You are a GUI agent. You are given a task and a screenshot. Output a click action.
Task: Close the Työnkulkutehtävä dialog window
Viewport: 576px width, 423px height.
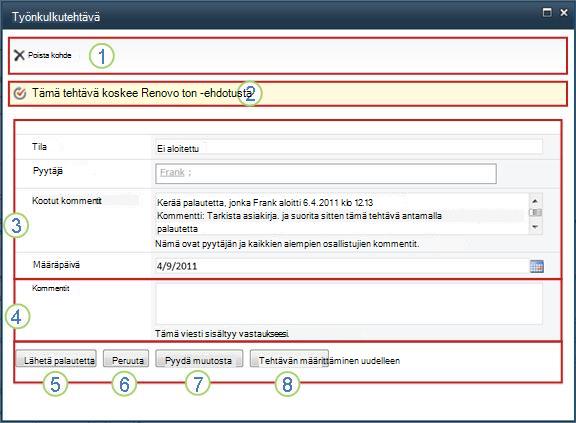click(564, 12)
